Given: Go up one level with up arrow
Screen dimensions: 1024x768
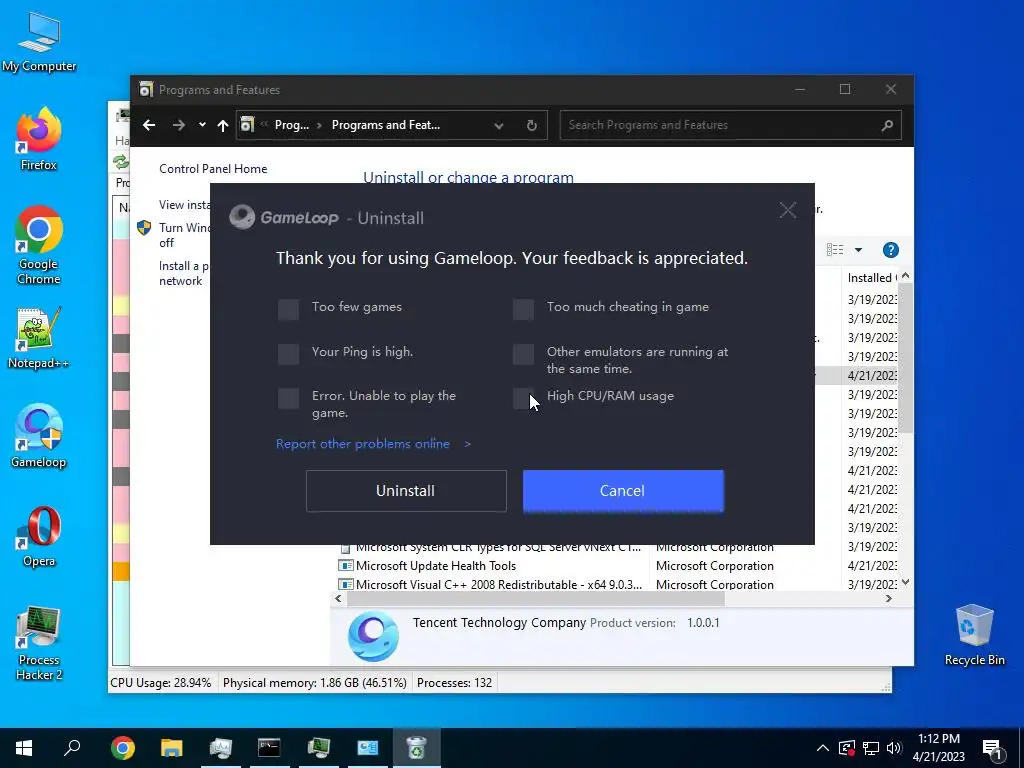Looking at the screenshot, I should tap(223, 125).
